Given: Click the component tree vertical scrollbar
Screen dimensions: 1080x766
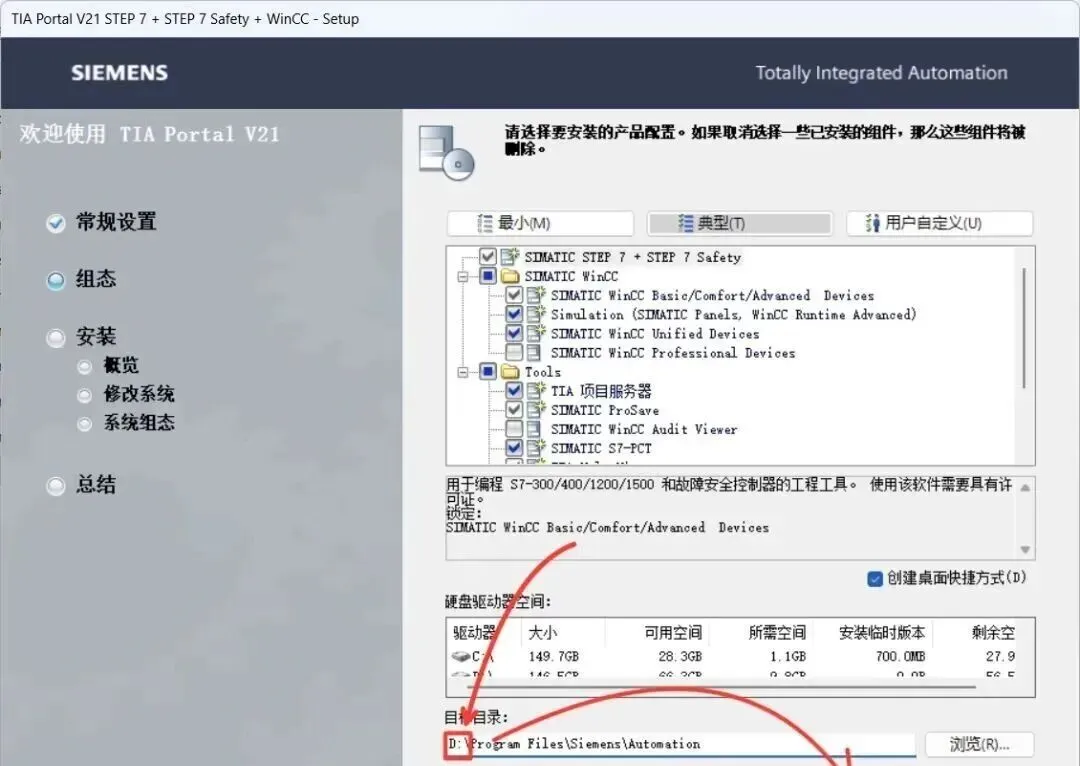Looking at the screenshot, I should tap(1024, 329).
